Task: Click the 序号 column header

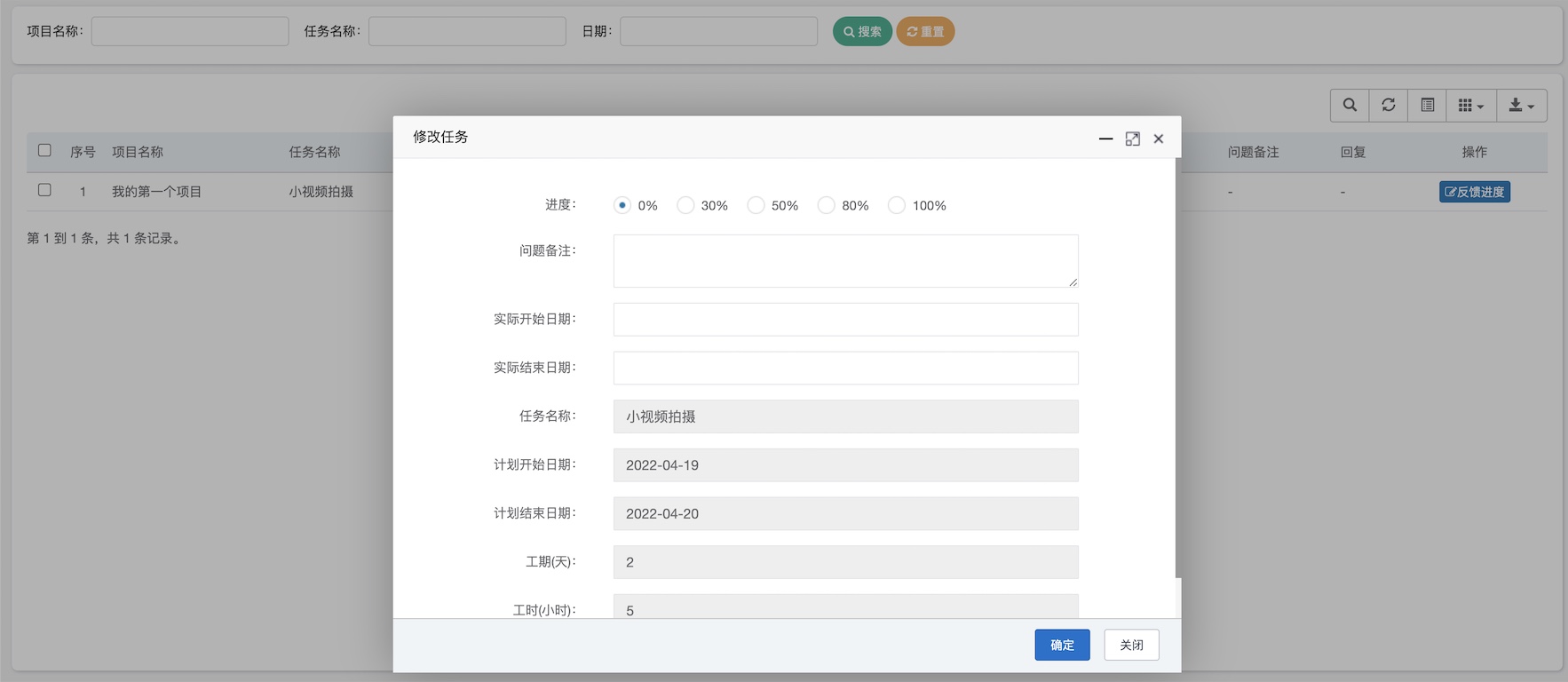Action: [83, 152]
